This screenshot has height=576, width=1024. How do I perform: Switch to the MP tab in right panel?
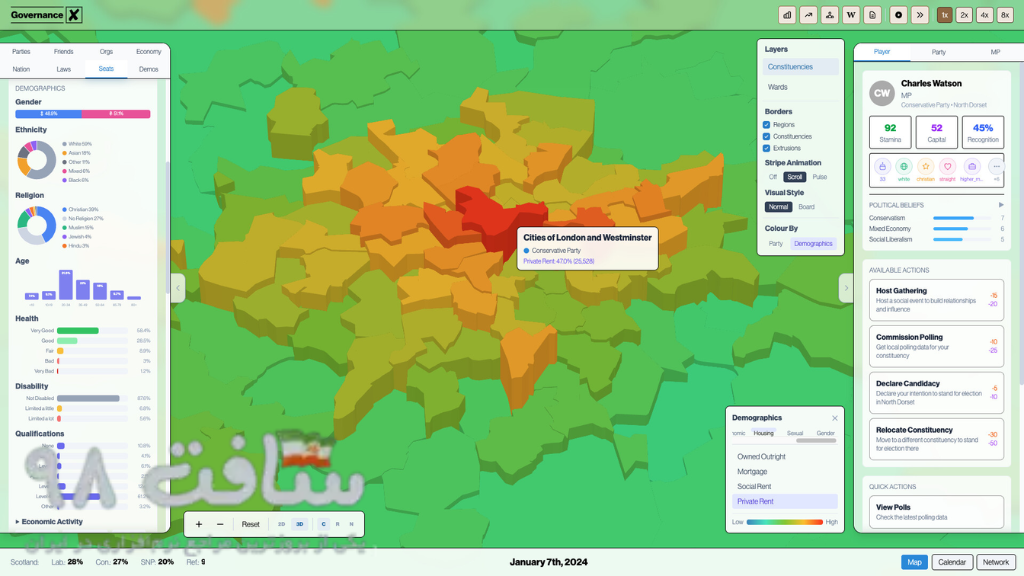[x=995, y=52]
